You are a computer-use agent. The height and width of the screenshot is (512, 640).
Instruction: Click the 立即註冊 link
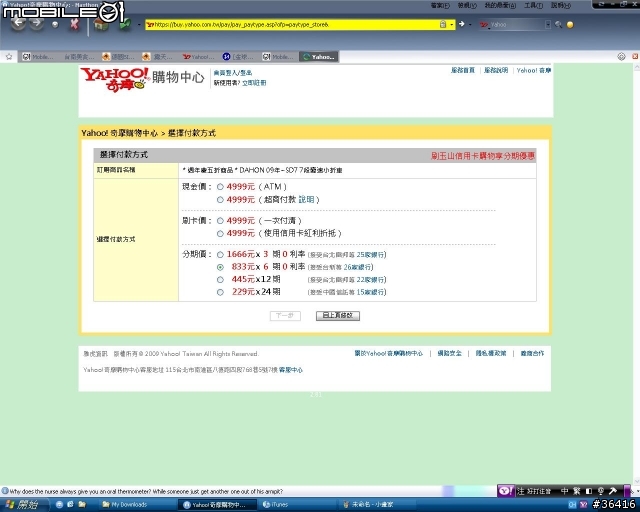pos(254,83)
